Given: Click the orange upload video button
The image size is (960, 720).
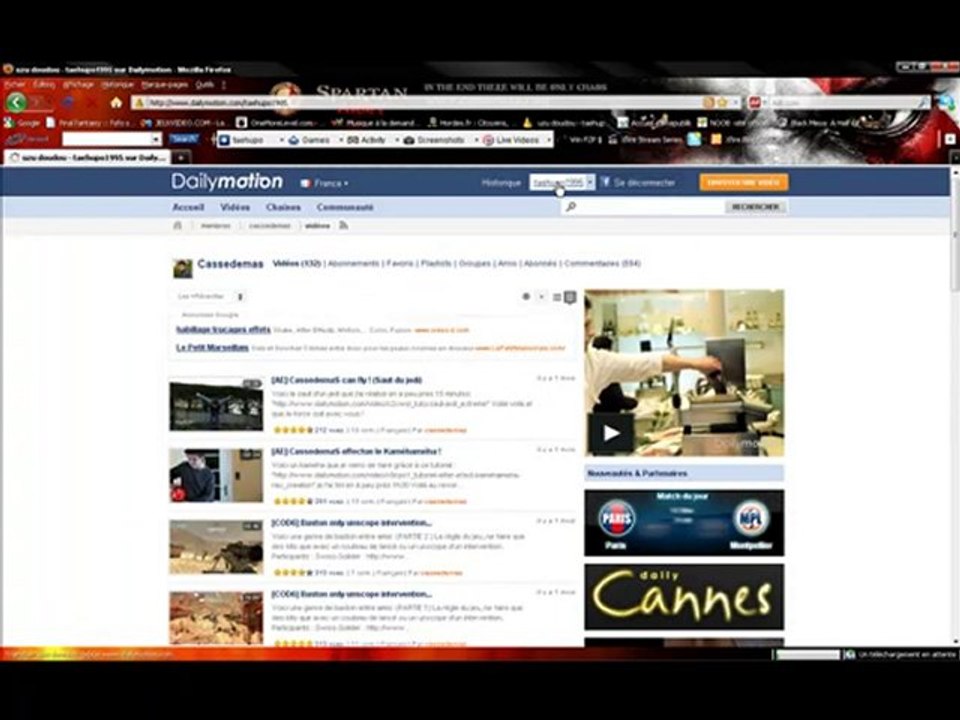Looking at the screenshot, I should point(744,182).
